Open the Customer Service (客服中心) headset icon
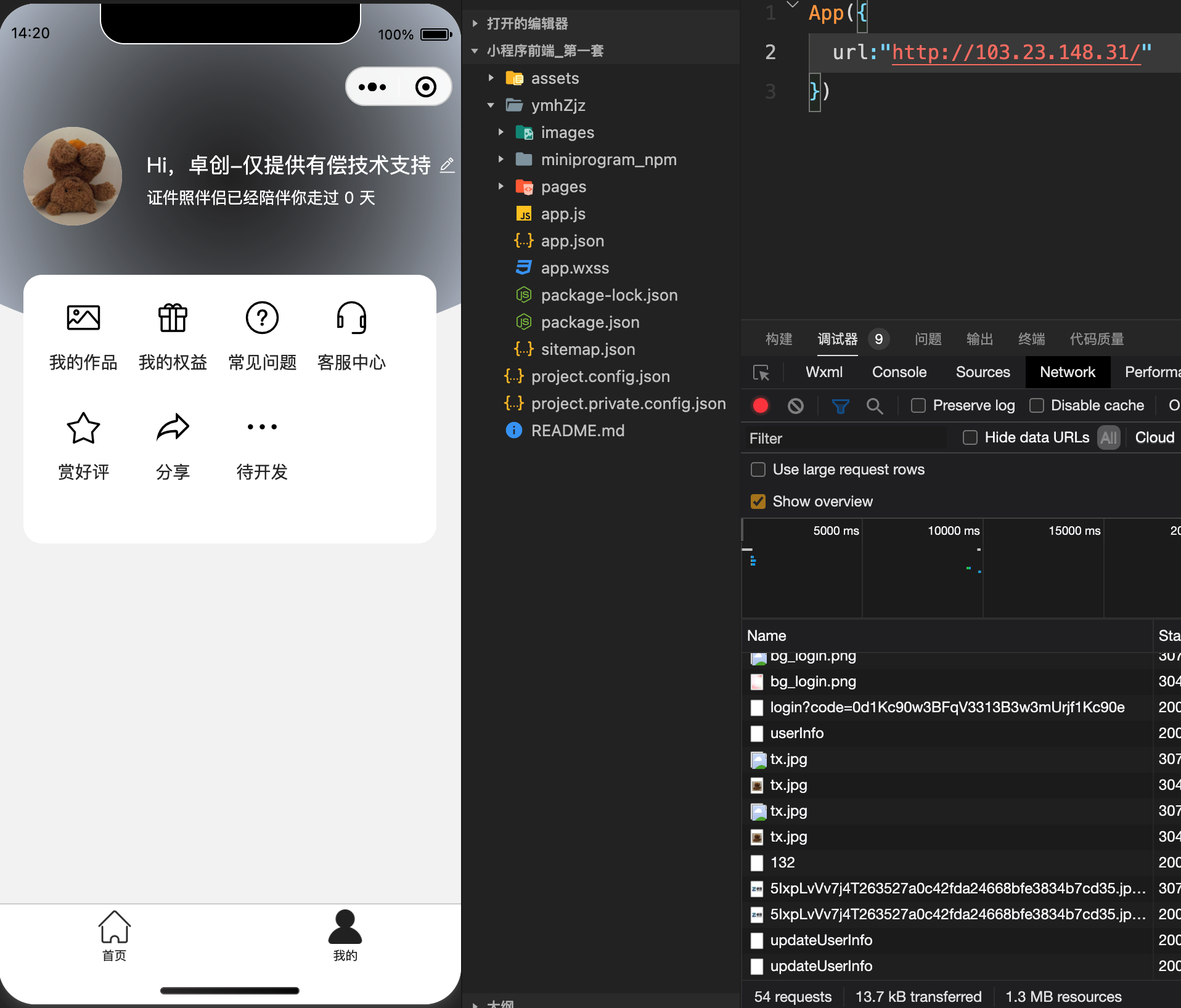 click(351, 318)
